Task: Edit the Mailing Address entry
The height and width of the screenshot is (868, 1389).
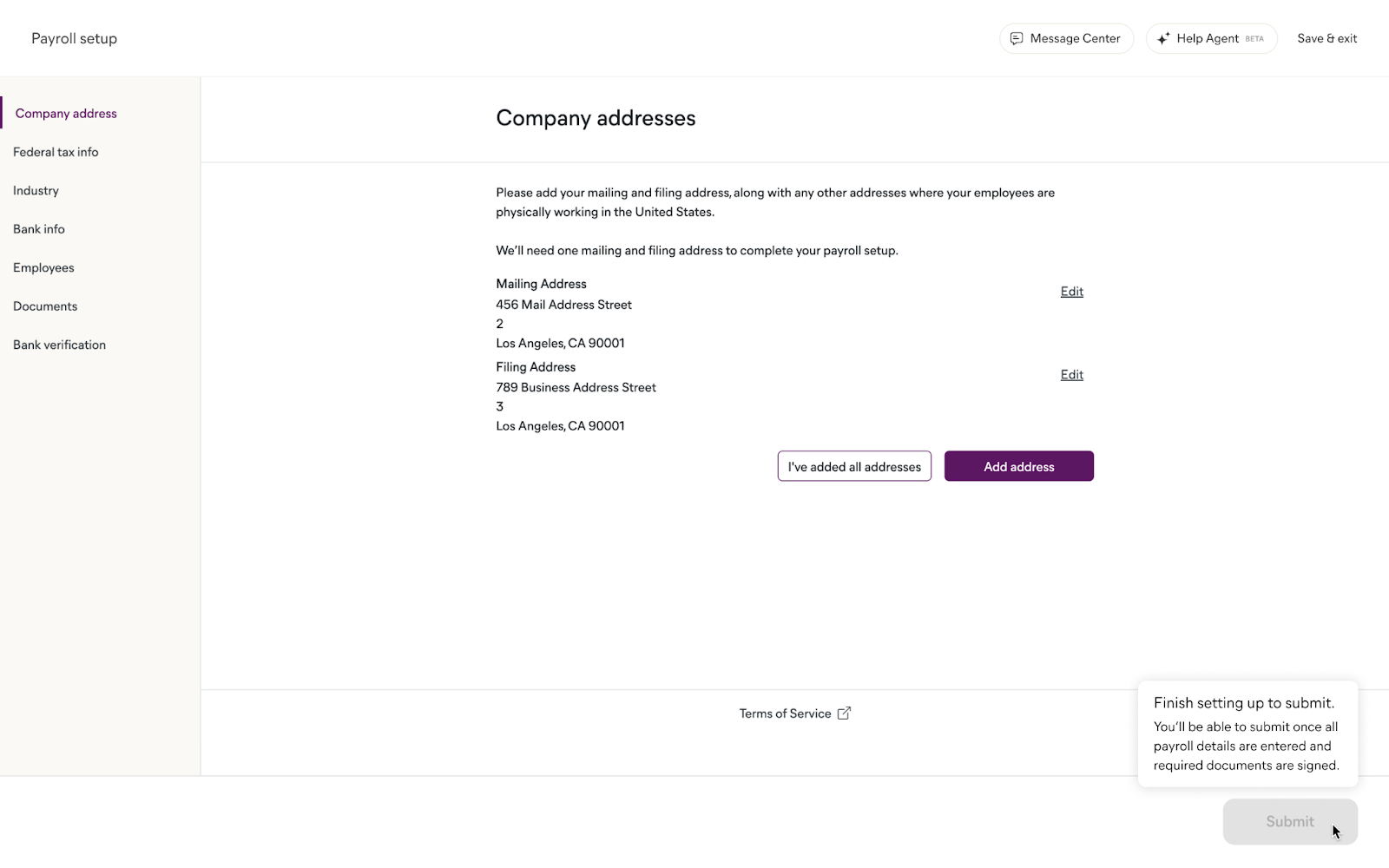Action: tap(1071, 292)
